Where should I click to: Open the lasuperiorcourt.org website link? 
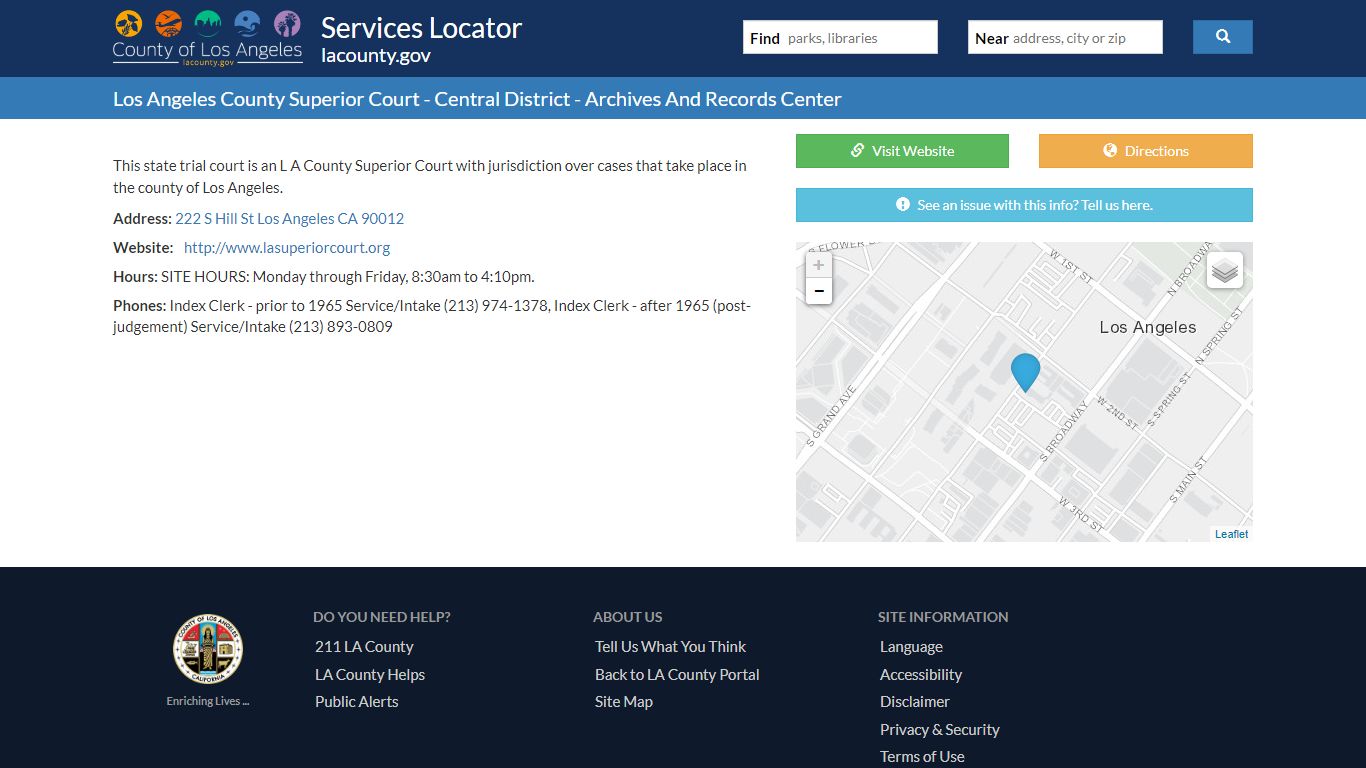click(287, 247)
